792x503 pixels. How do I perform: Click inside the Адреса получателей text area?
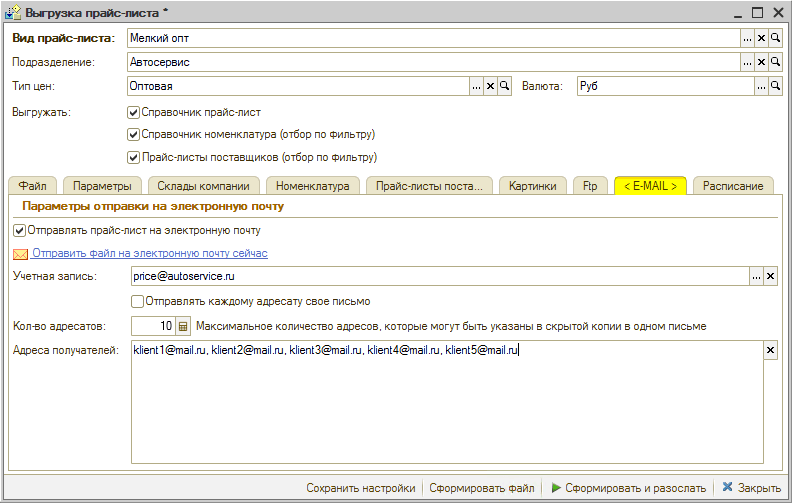pos(445,410)
